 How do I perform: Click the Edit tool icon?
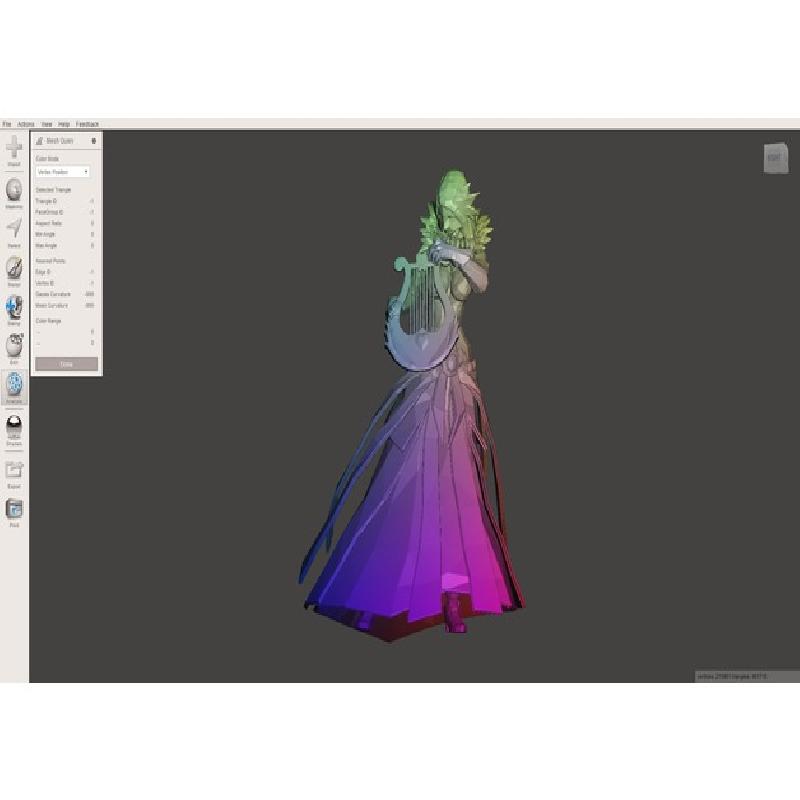(x=14, y=346)
